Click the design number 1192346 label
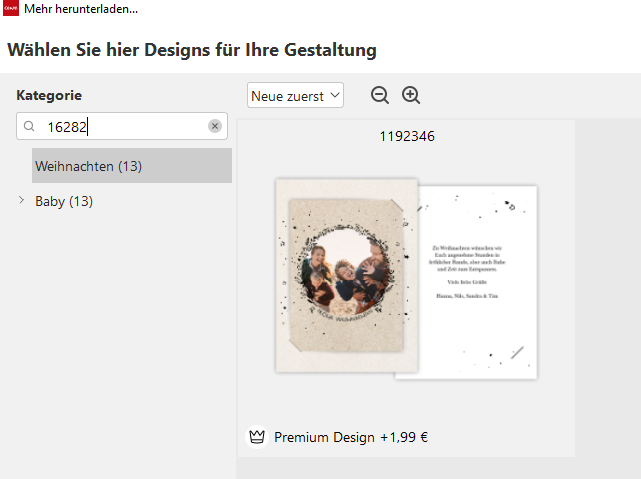The height and width of the screenshot is (479, 641). [407, 136]
